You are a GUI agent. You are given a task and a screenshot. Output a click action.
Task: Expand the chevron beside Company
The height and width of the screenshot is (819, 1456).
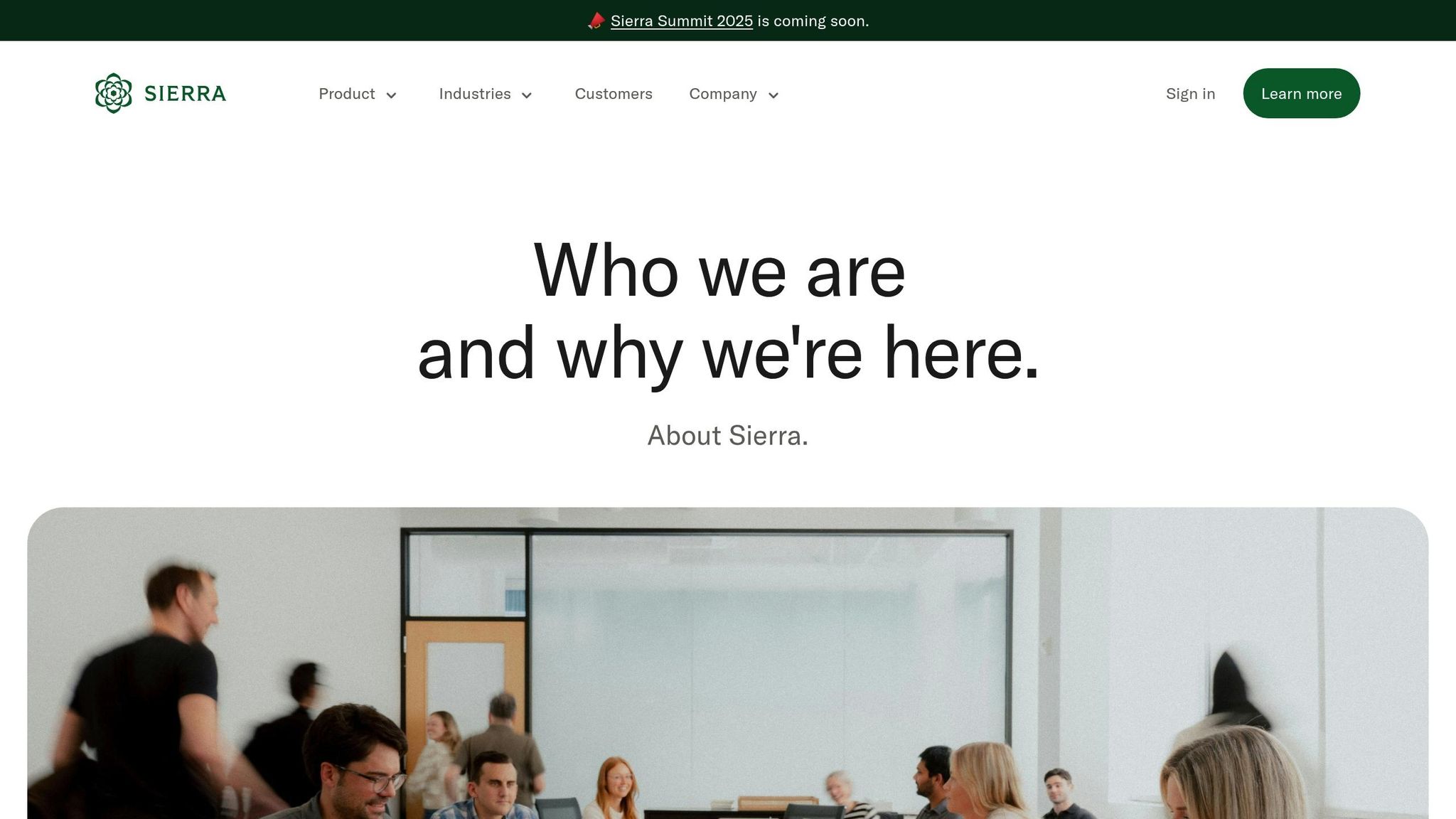[x=773, y=95]
